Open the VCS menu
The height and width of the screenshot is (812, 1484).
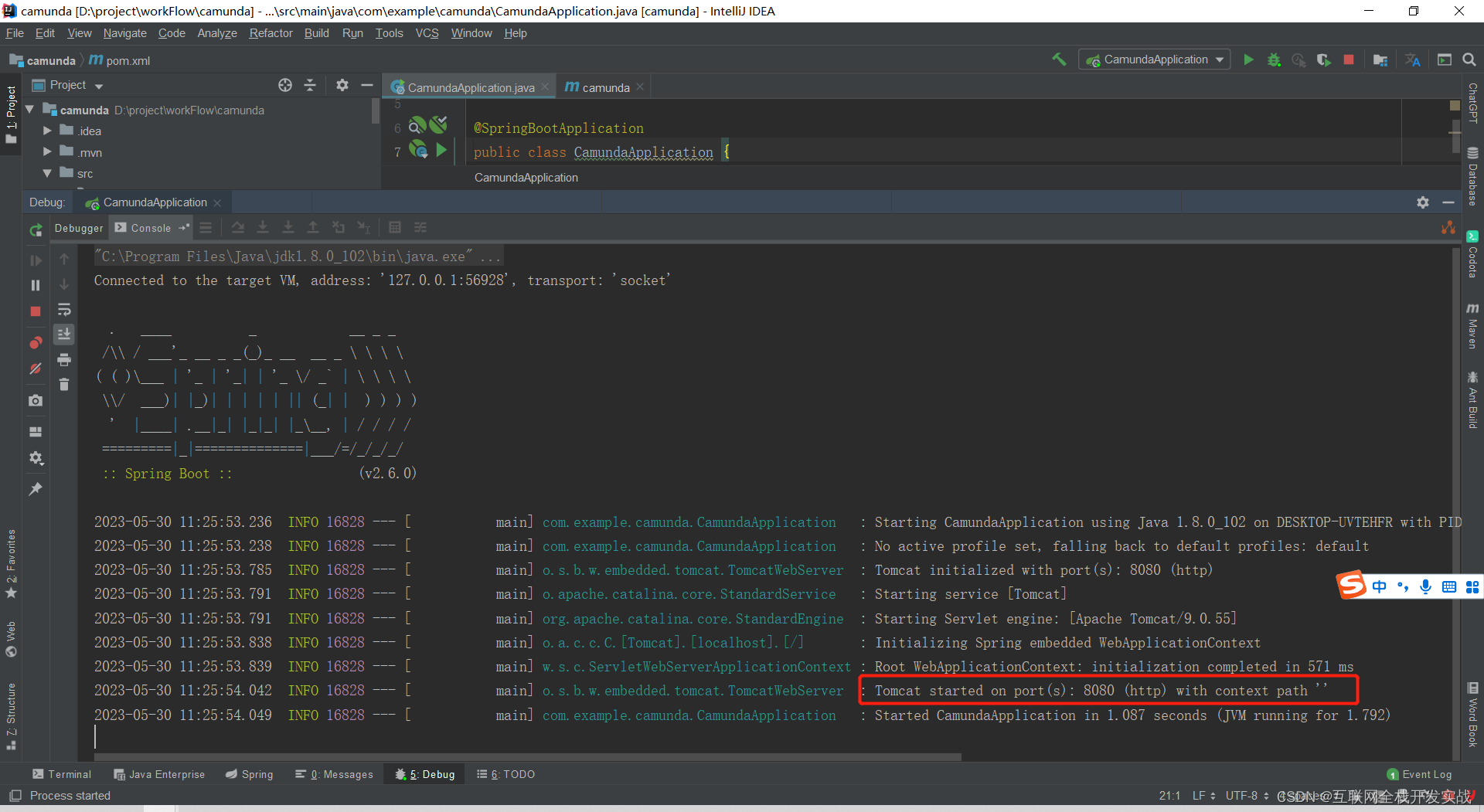427,33
